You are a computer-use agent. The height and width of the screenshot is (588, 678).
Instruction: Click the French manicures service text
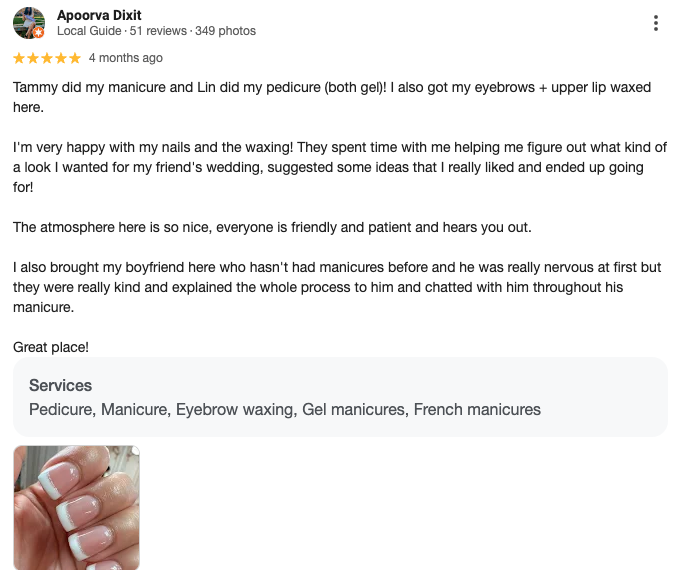(477, 409)
